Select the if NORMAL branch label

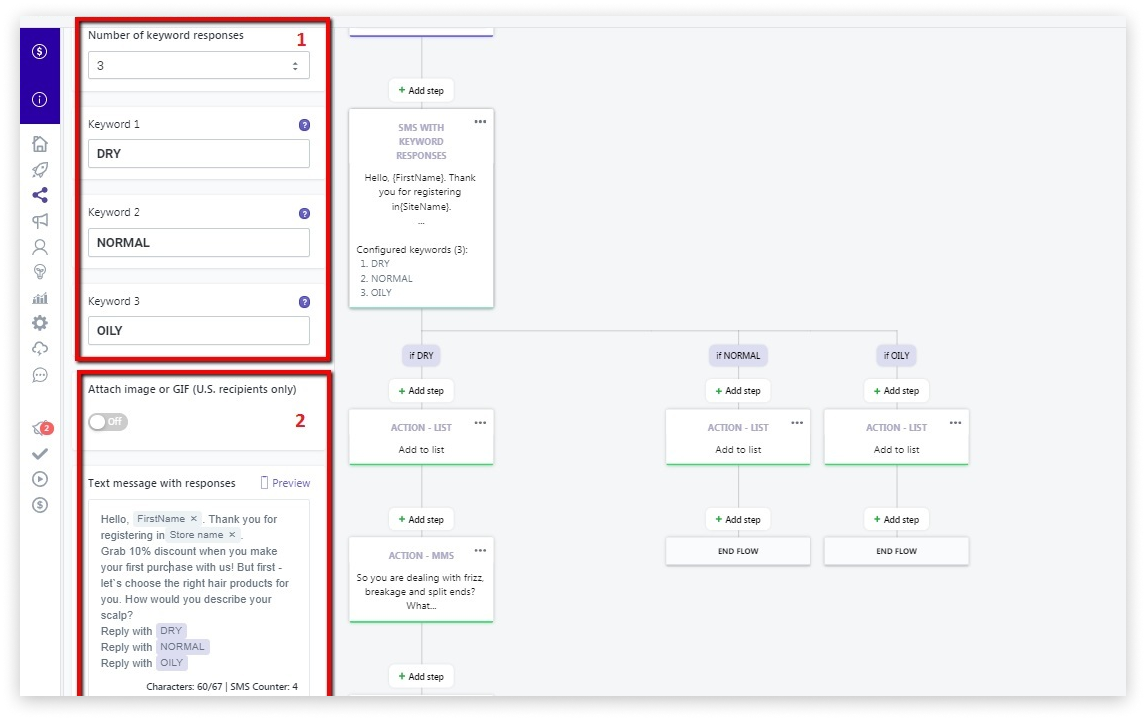coord(738,355)
